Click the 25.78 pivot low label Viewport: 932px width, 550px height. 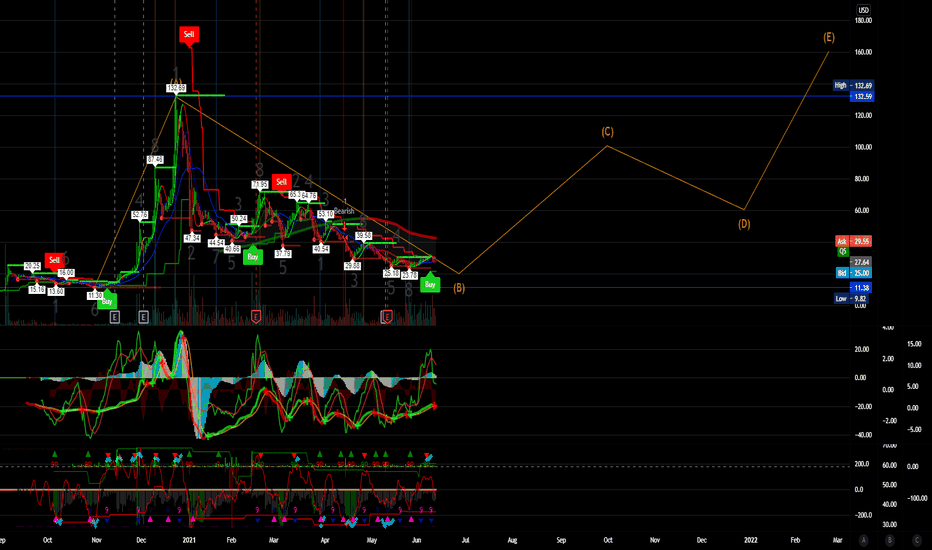[409, 275]
